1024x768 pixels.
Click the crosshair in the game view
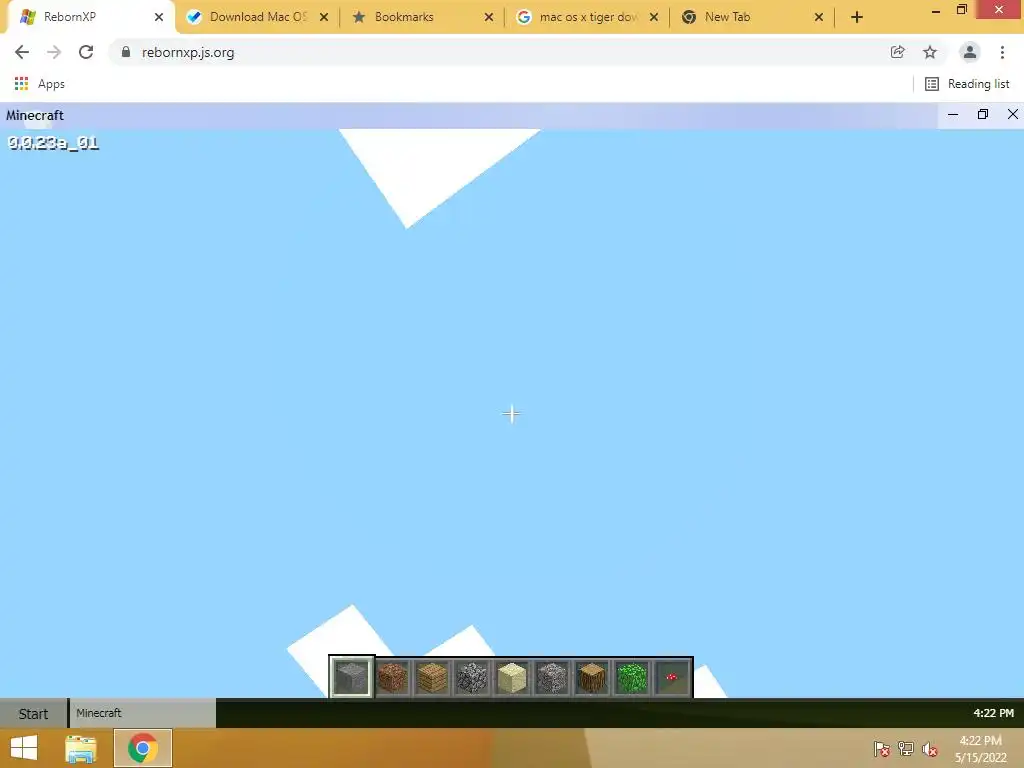click(x=511, y=414)
